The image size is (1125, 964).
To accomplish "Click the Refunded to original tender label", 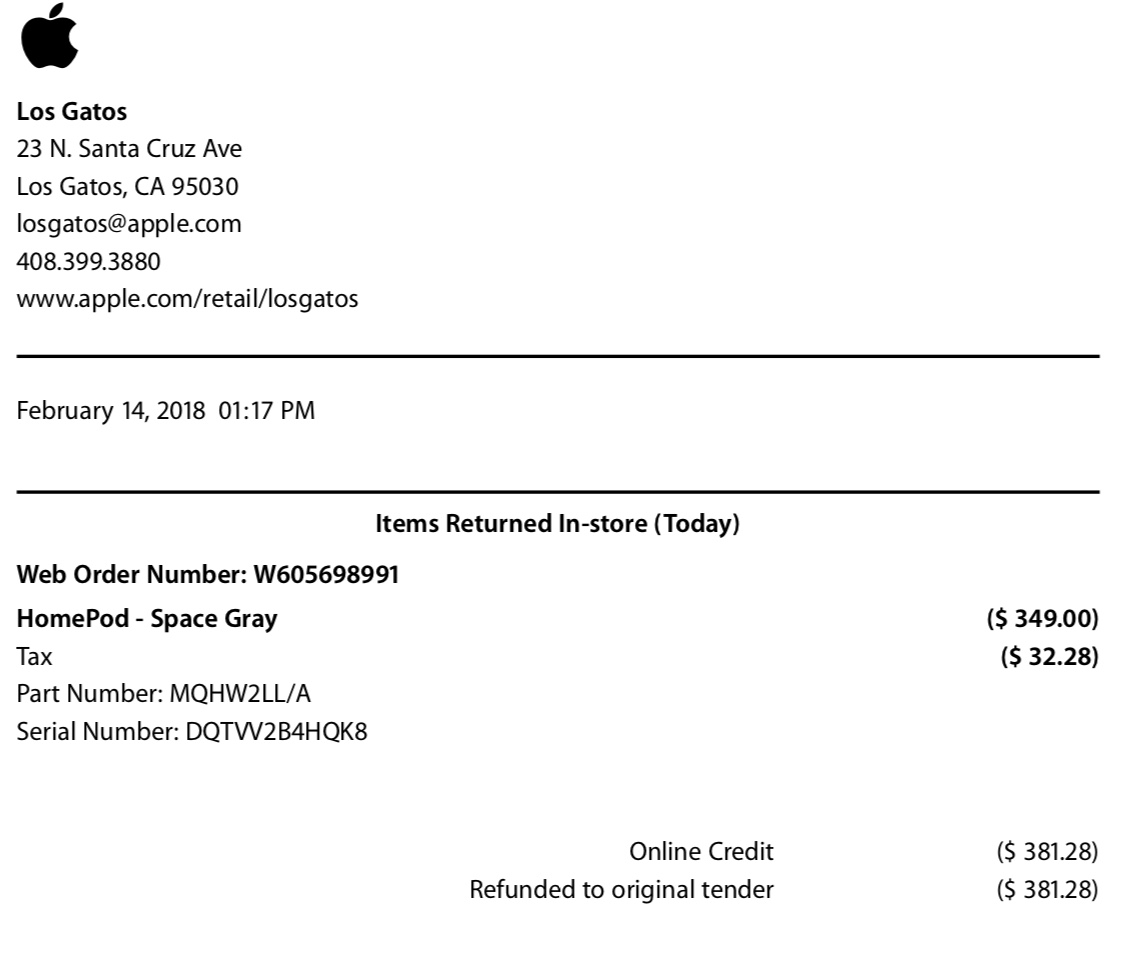I will pyautogui.click(x=622, y=890).
